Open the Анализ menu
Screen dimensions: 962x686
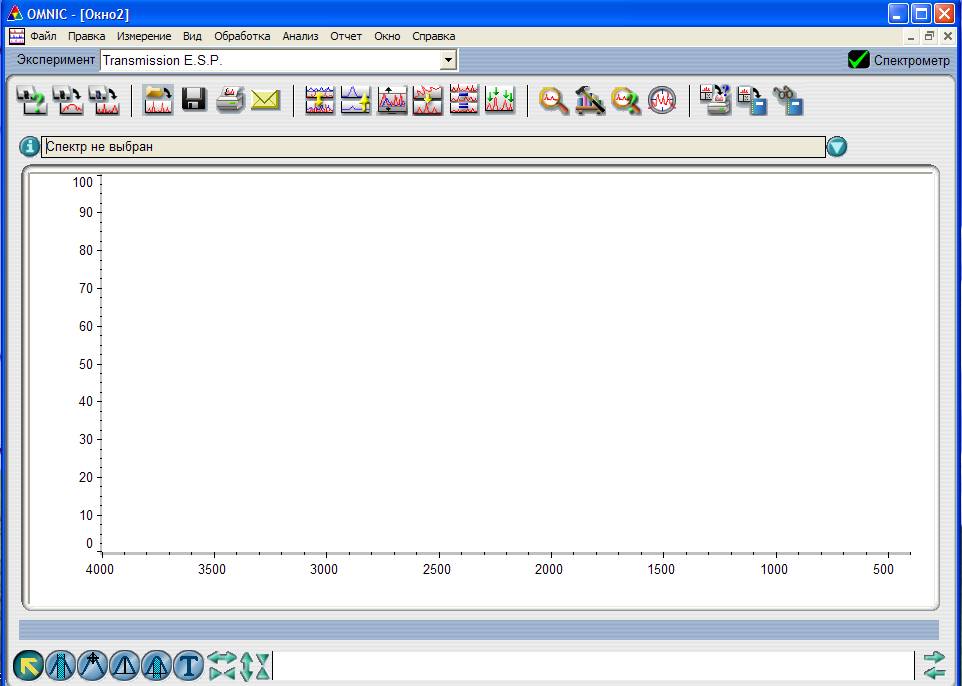[300, 36]
